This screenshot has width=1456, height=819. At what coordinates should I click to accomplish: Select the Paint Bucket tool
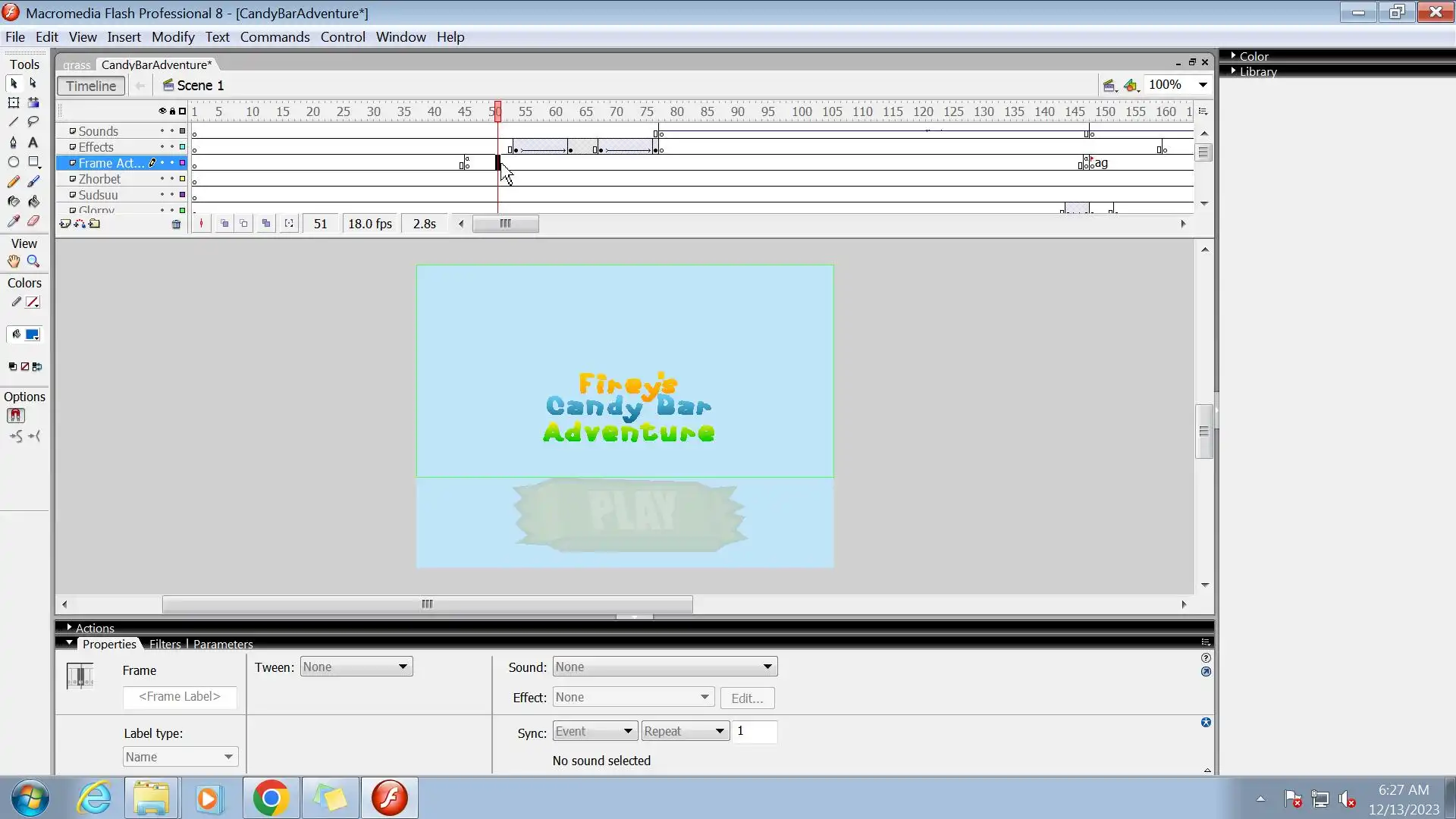point(33,202)
